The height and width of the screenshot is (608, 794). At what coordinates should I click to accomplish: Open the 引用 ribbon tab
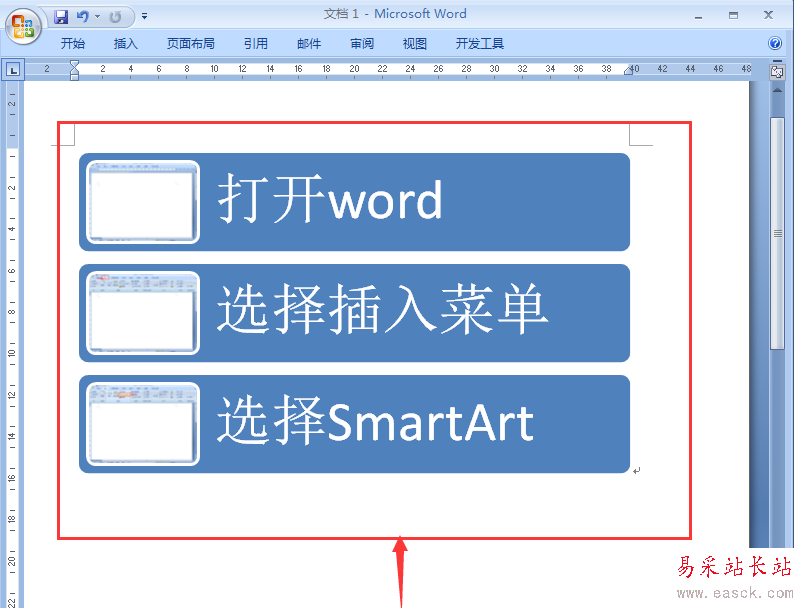[256, 44]
